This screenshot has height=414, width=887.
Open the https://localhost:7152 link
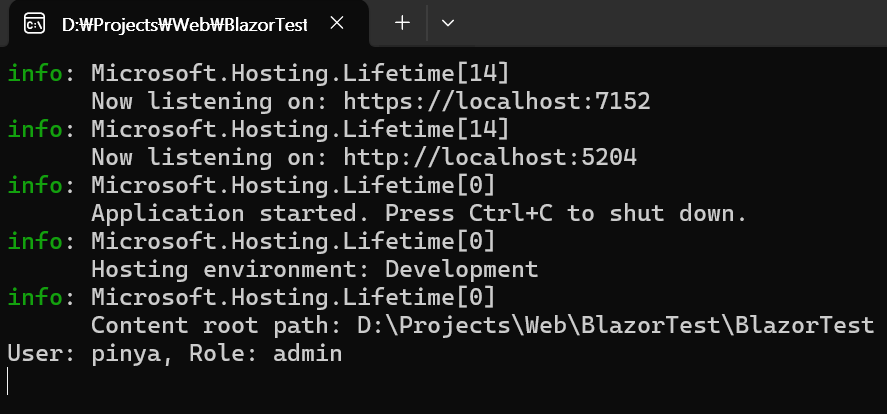tap(497, 101)
